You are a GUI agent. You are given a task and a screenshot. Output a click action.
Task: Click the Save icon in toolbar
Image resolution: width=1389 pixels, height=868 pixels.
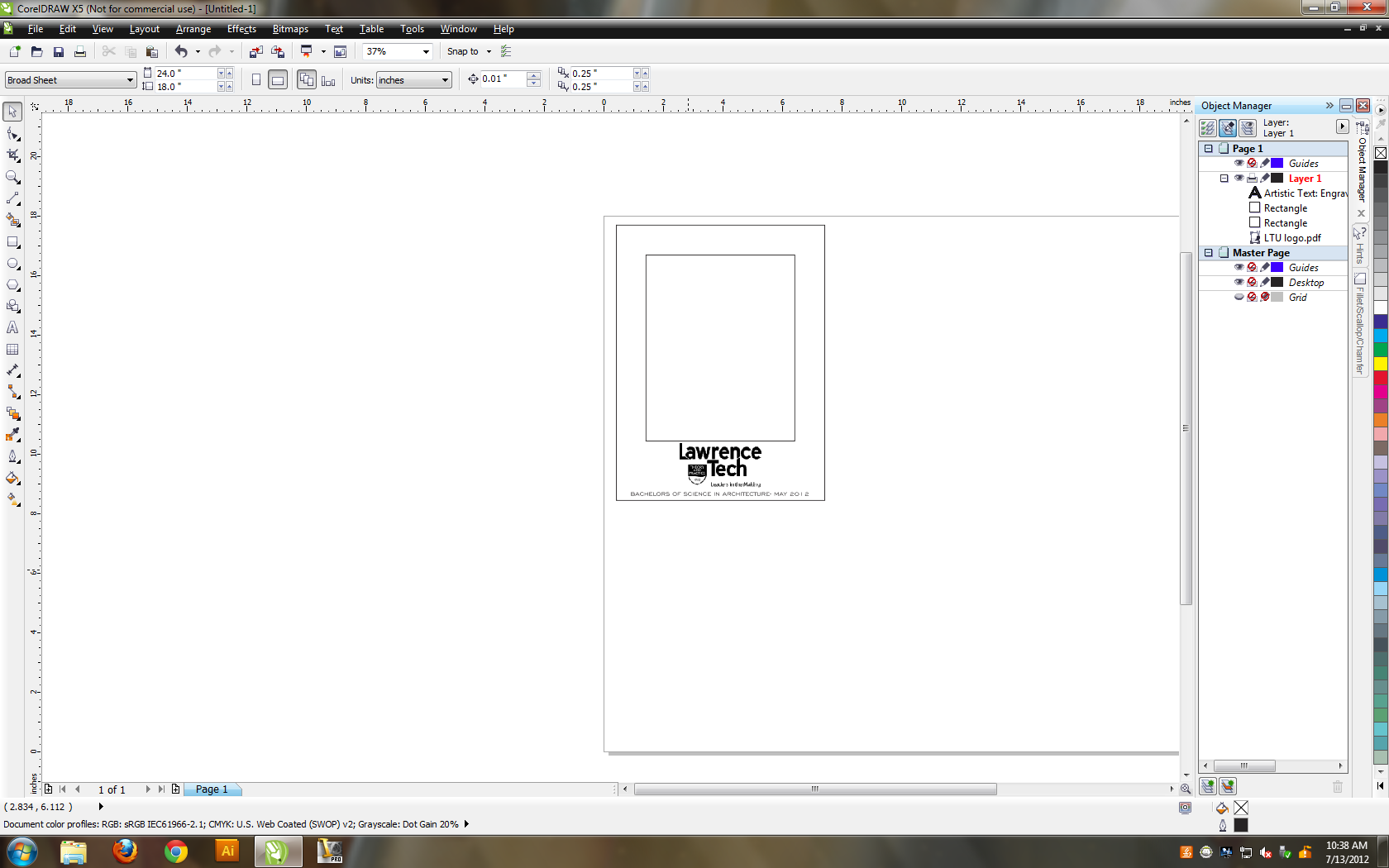(58, 51)
